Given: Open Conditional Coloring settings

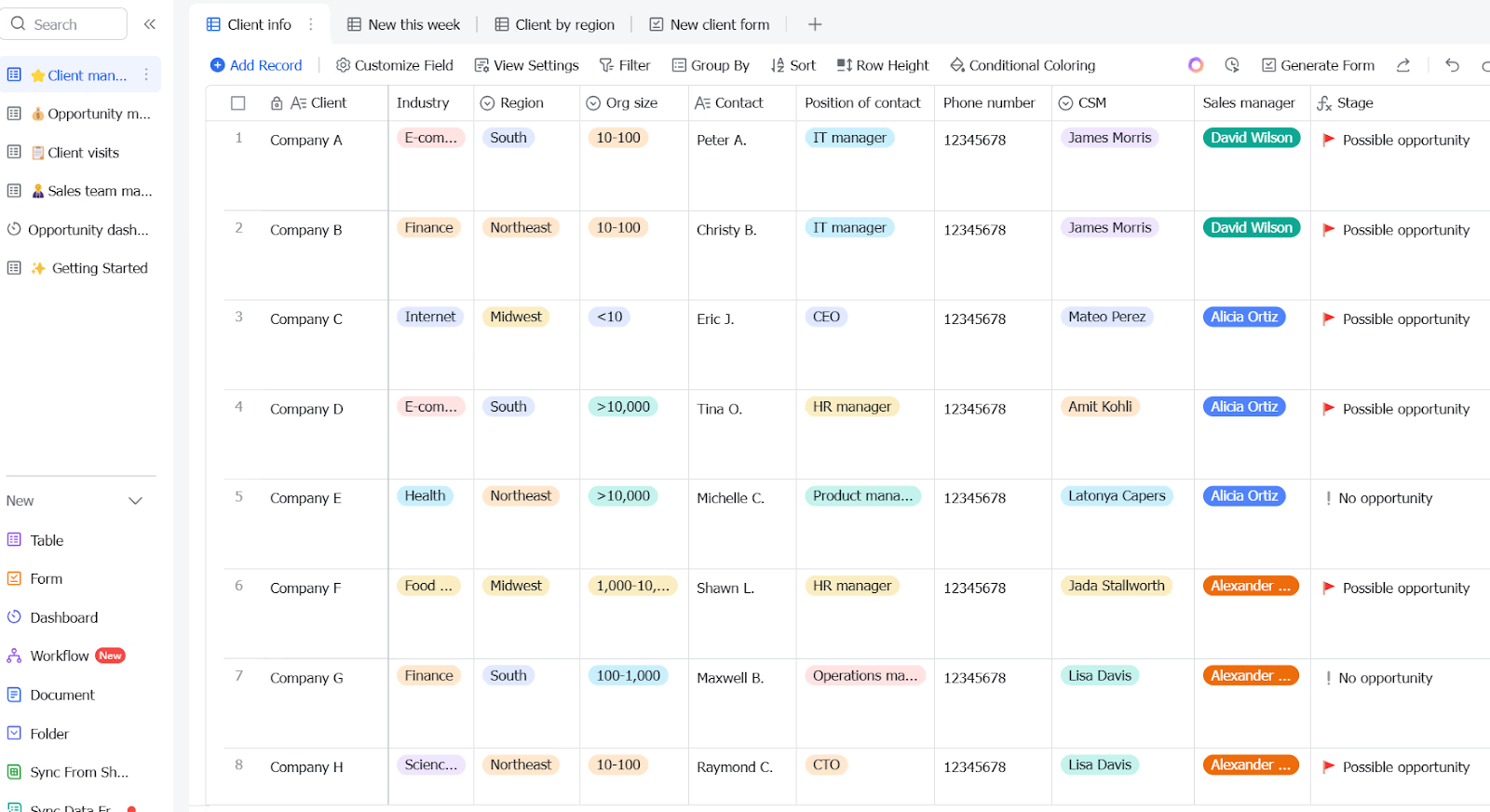Looking at the screenshot, I should (1023, 65).
